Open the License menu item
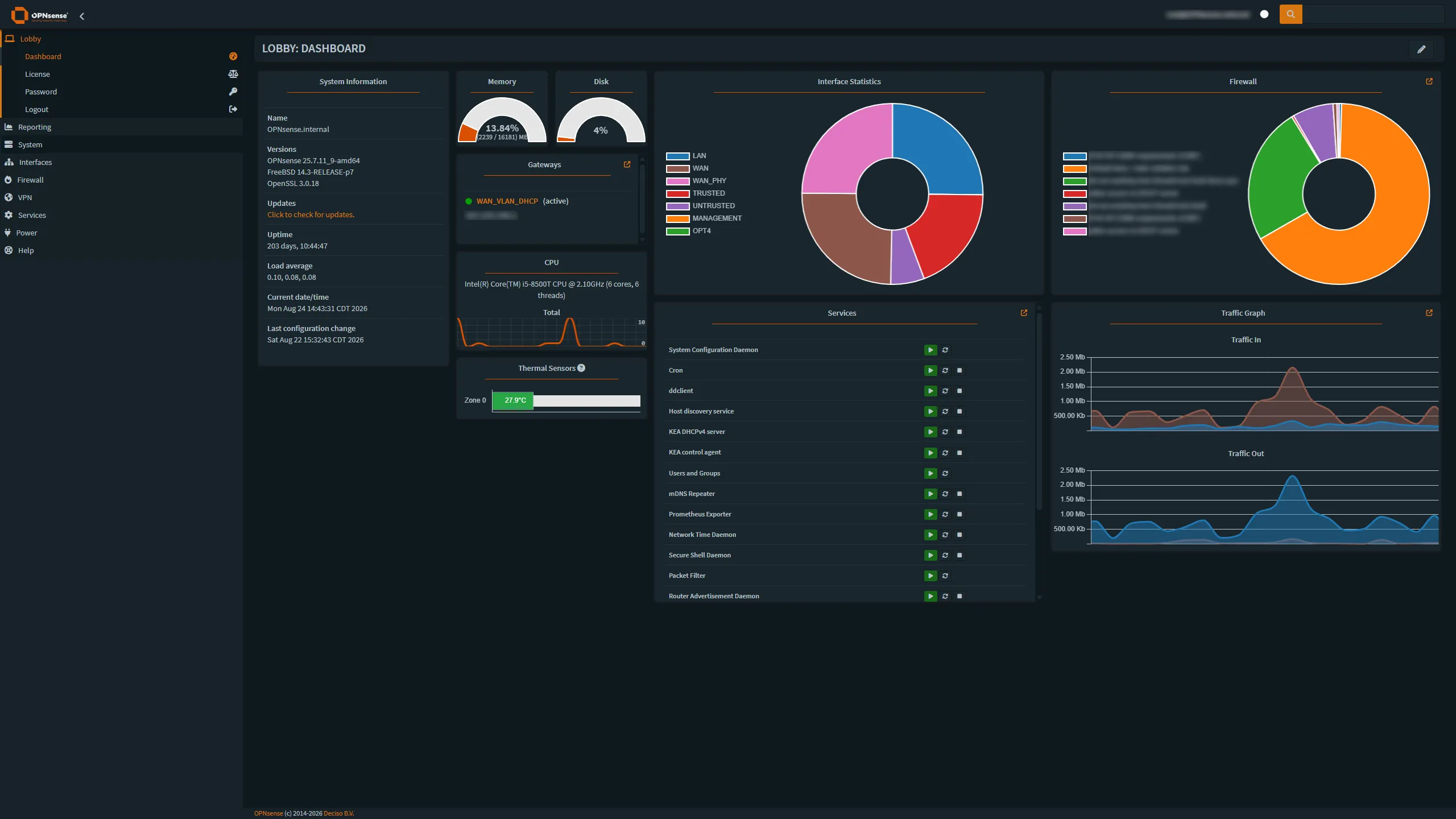 [121, 74]
